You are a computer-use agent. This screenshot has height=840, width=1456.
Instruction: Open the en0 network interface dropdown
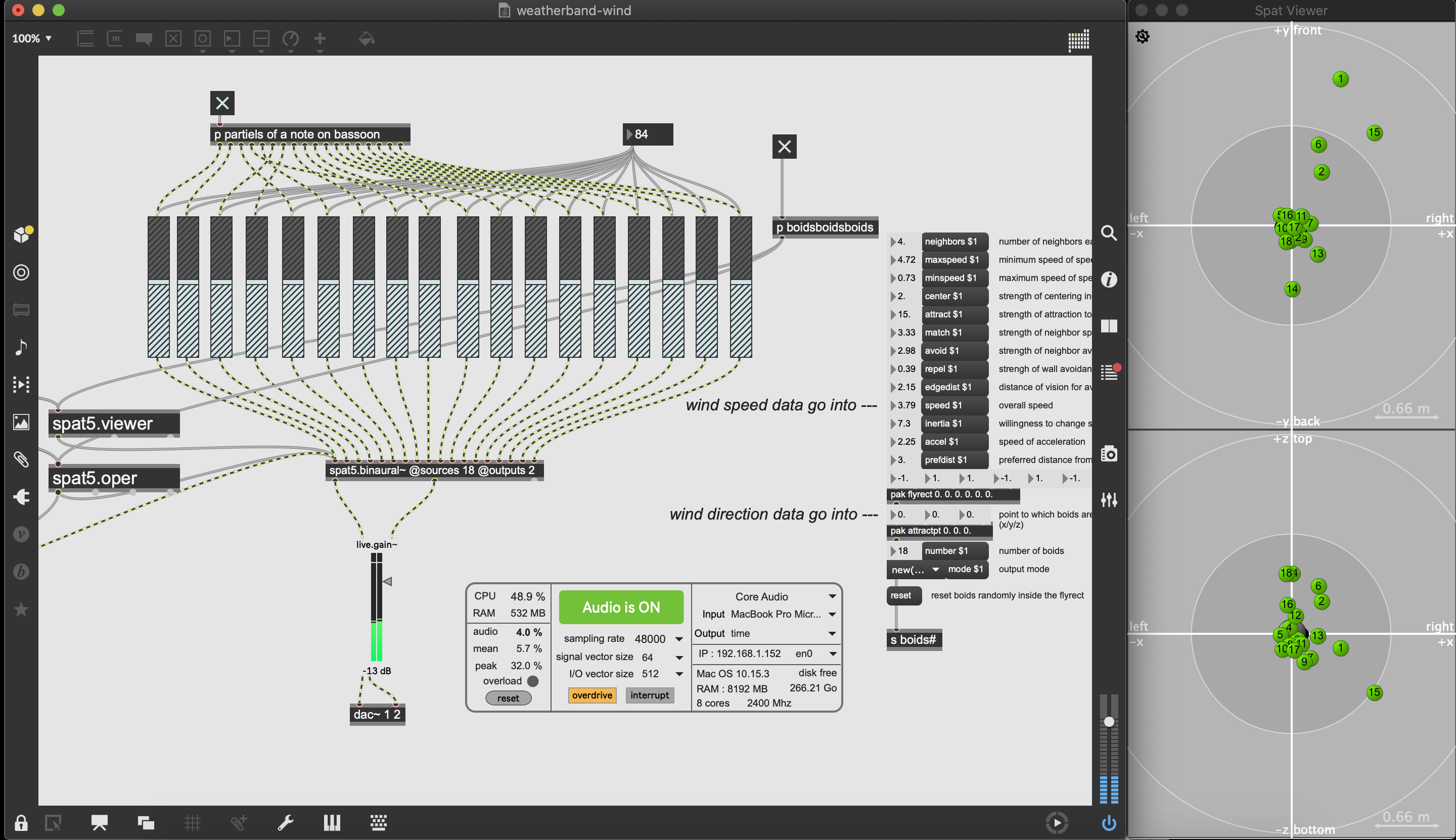(815, 654)
